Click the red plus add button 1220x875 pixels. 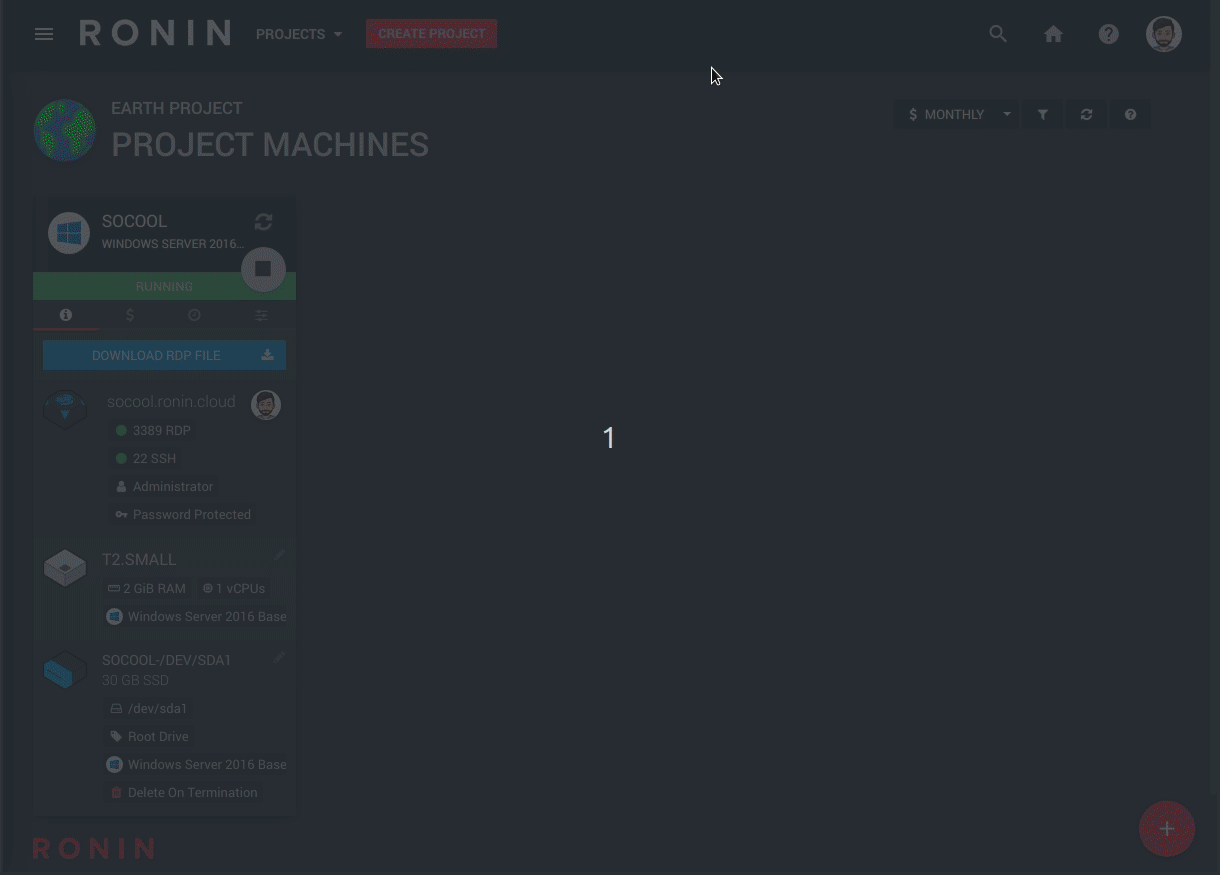[1167, 829]
